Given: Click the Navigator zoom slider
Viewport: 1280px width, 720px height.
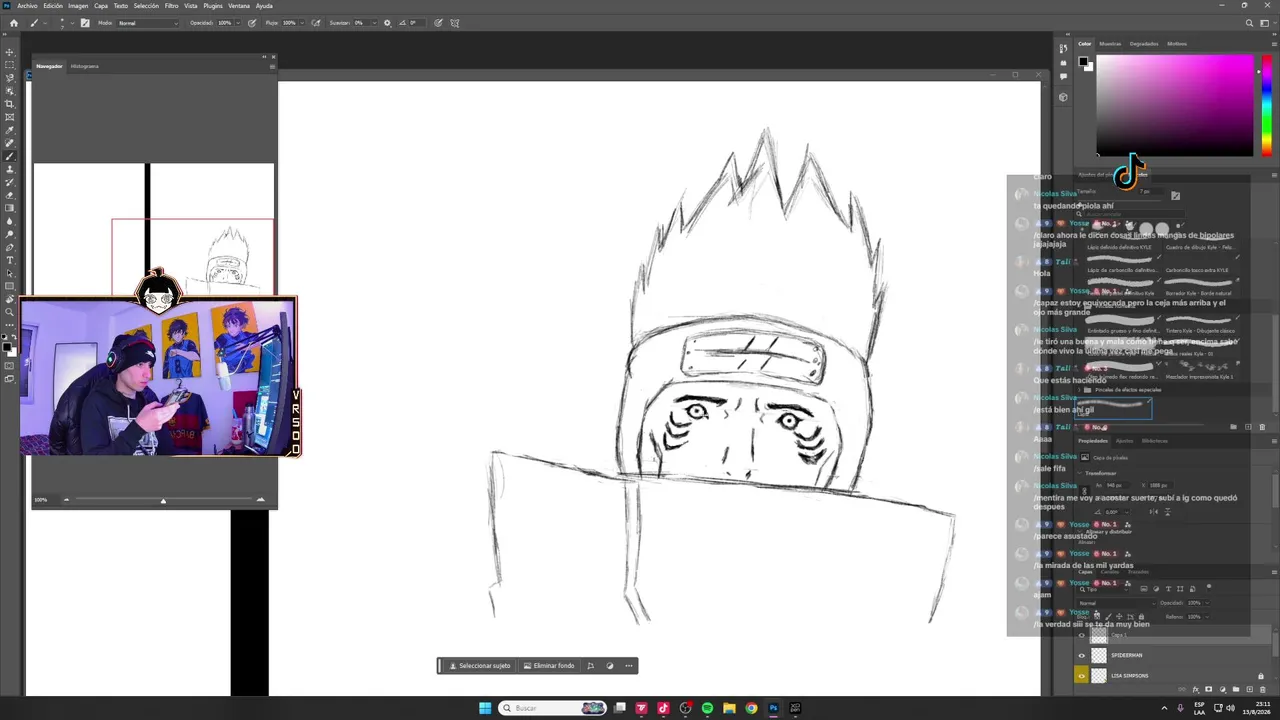Looking at the screenshot, I should pos(163,500).
